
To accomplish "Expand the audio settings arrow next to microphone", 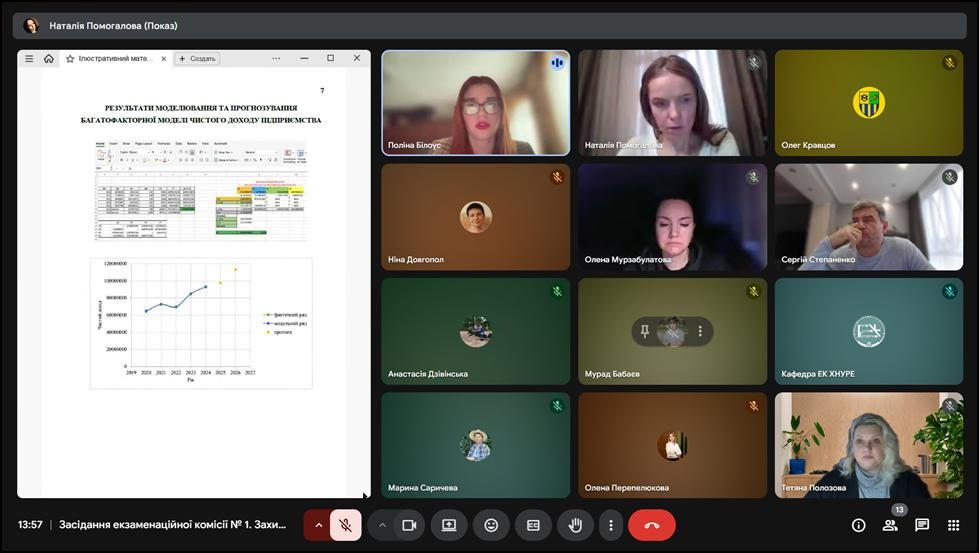I will (x=318, y=525).
